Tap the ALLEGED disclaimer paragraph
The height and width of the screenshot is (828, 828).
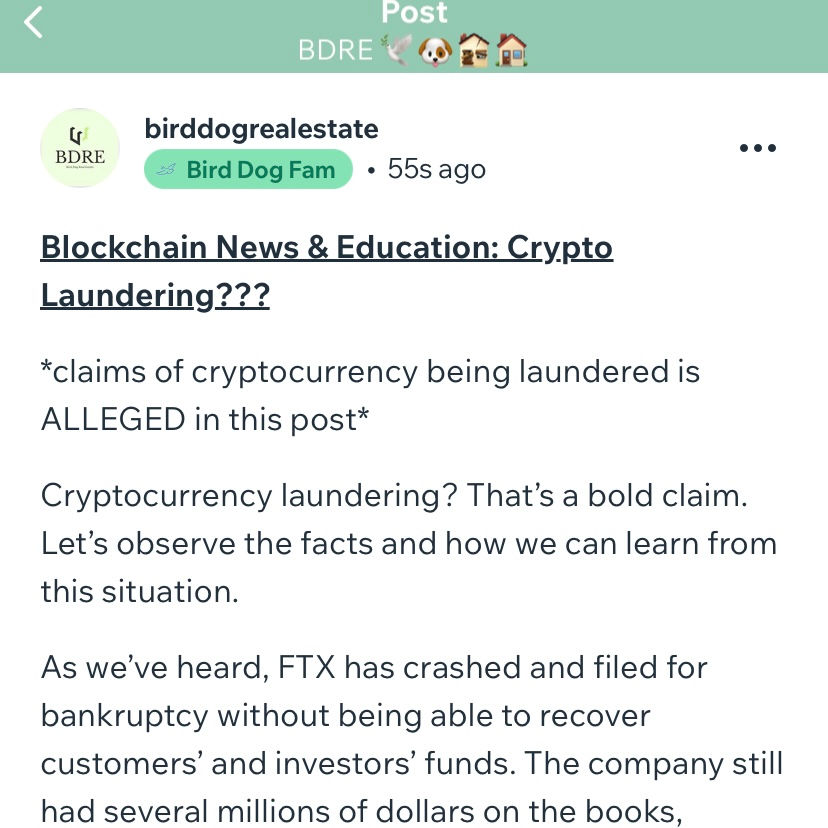coord(370,395)
